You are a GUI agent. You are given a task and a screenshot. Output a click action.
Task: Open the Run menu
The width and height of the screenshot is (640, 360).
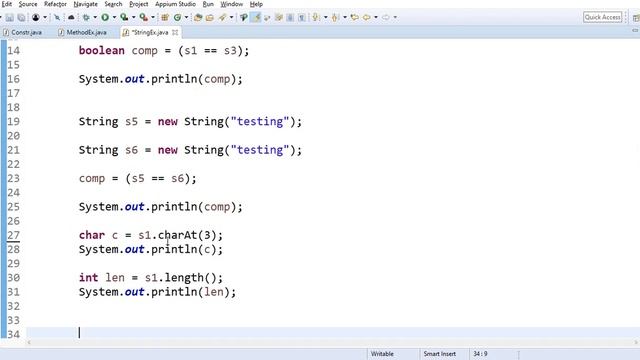coord(208,4)
